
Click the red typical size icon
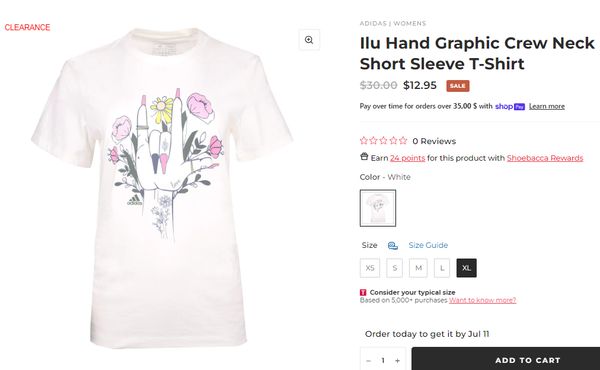tap(363, 292)
